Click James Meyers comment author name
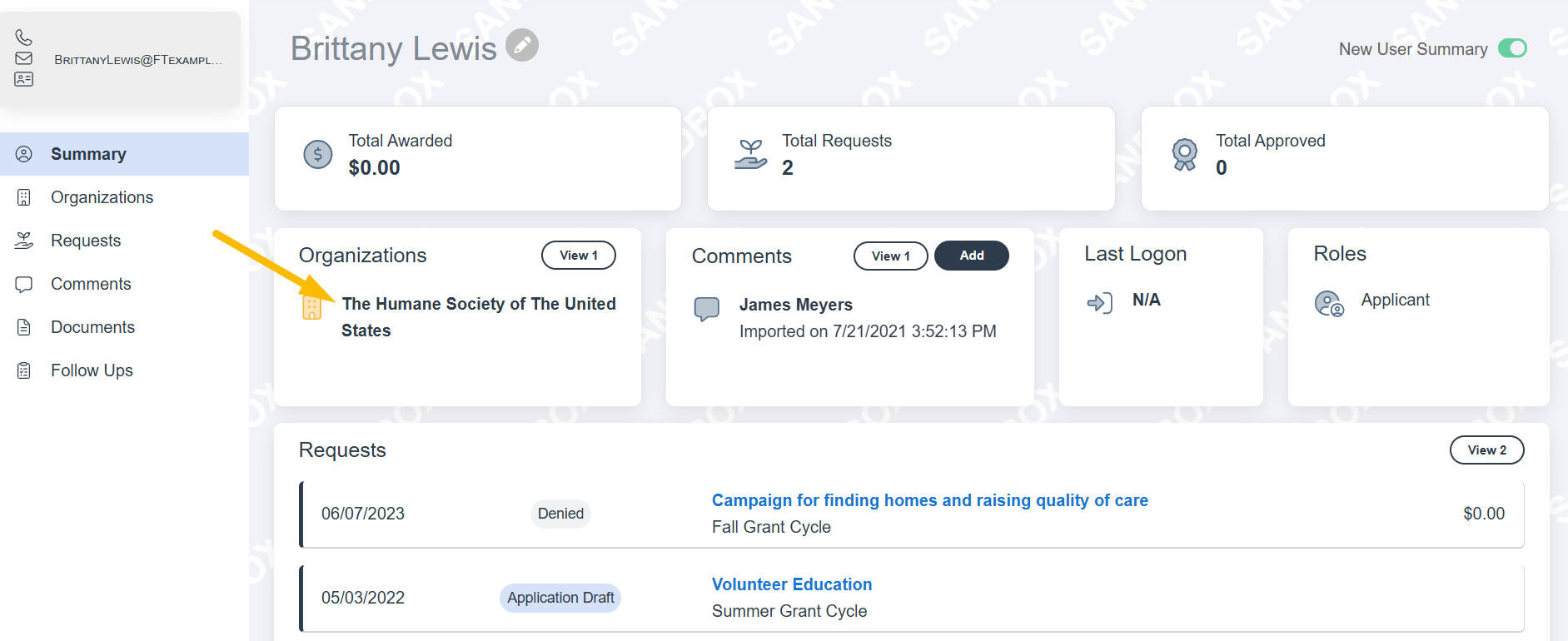This screenshot has width=1568, height=641. point(796,305)
